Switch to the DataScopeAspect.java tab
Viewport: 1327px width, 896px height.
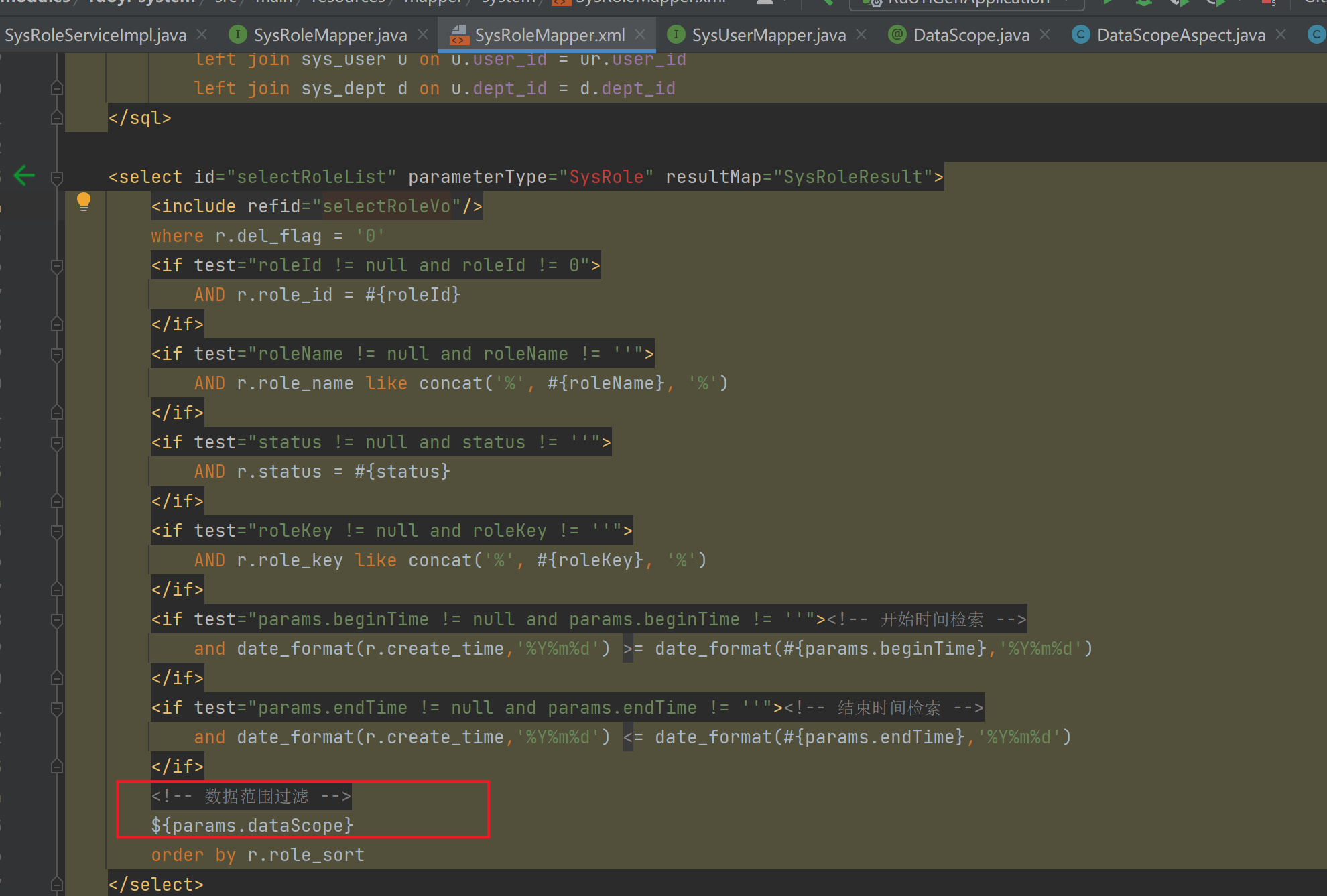(x=1181, y=35)
